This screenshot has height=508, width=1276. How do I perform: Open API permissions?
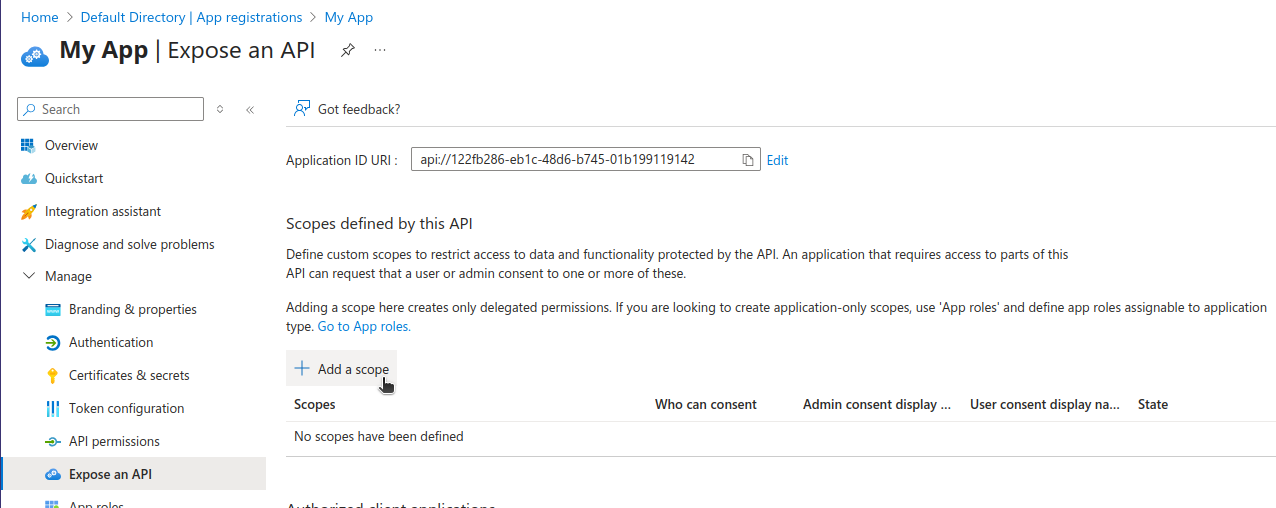(x=114, y=441)
